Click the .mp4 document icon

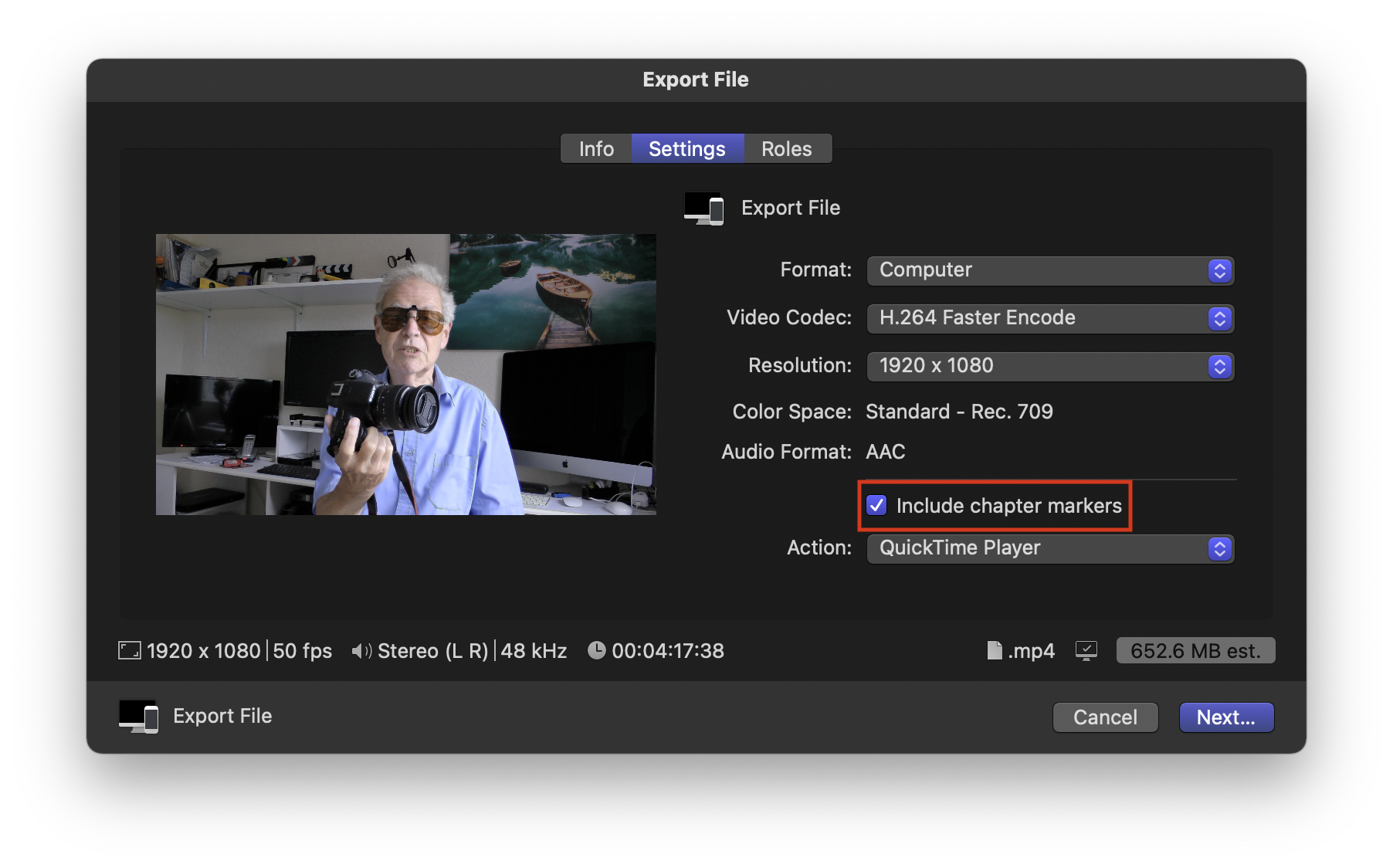tap(995, 650)
